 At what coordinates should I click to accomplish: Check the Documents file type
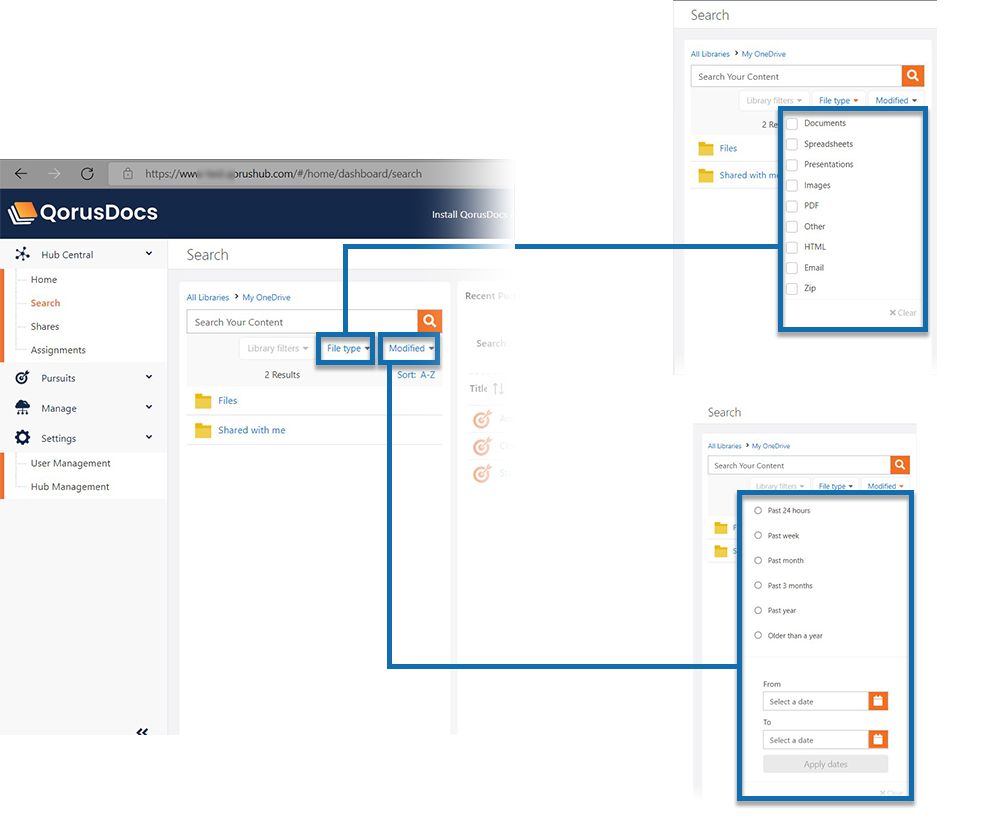tap(791, 124)
